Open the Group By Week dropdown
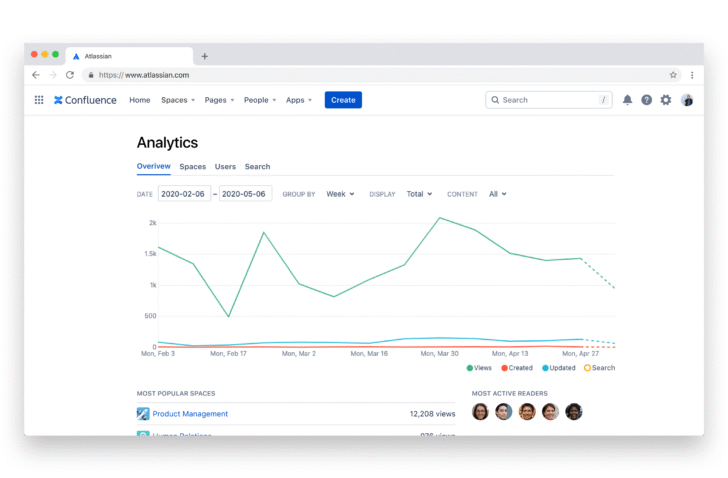The image size is (728, 478). click(340, 194)
